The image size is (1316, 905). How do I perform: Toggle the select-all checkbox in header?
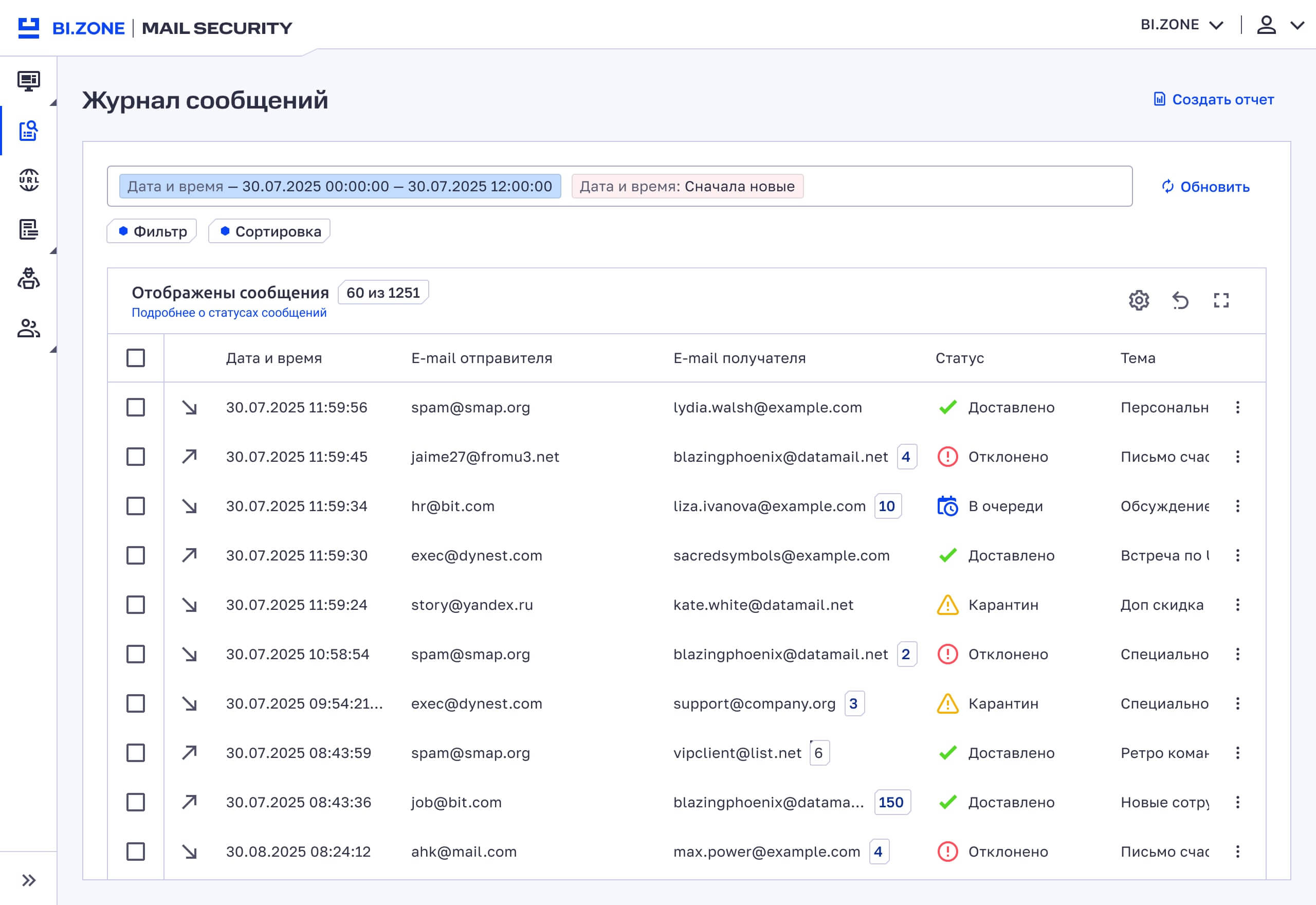click(135, 358)
